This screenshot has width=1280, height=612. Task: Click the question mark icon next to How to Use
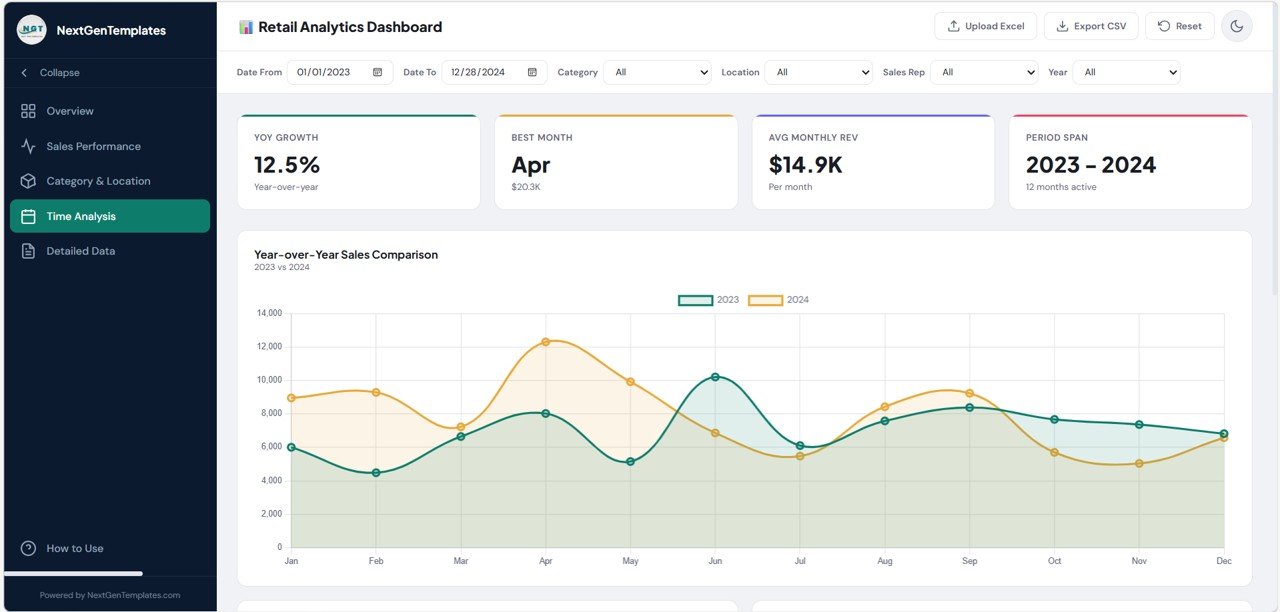[x=26, y=548]
